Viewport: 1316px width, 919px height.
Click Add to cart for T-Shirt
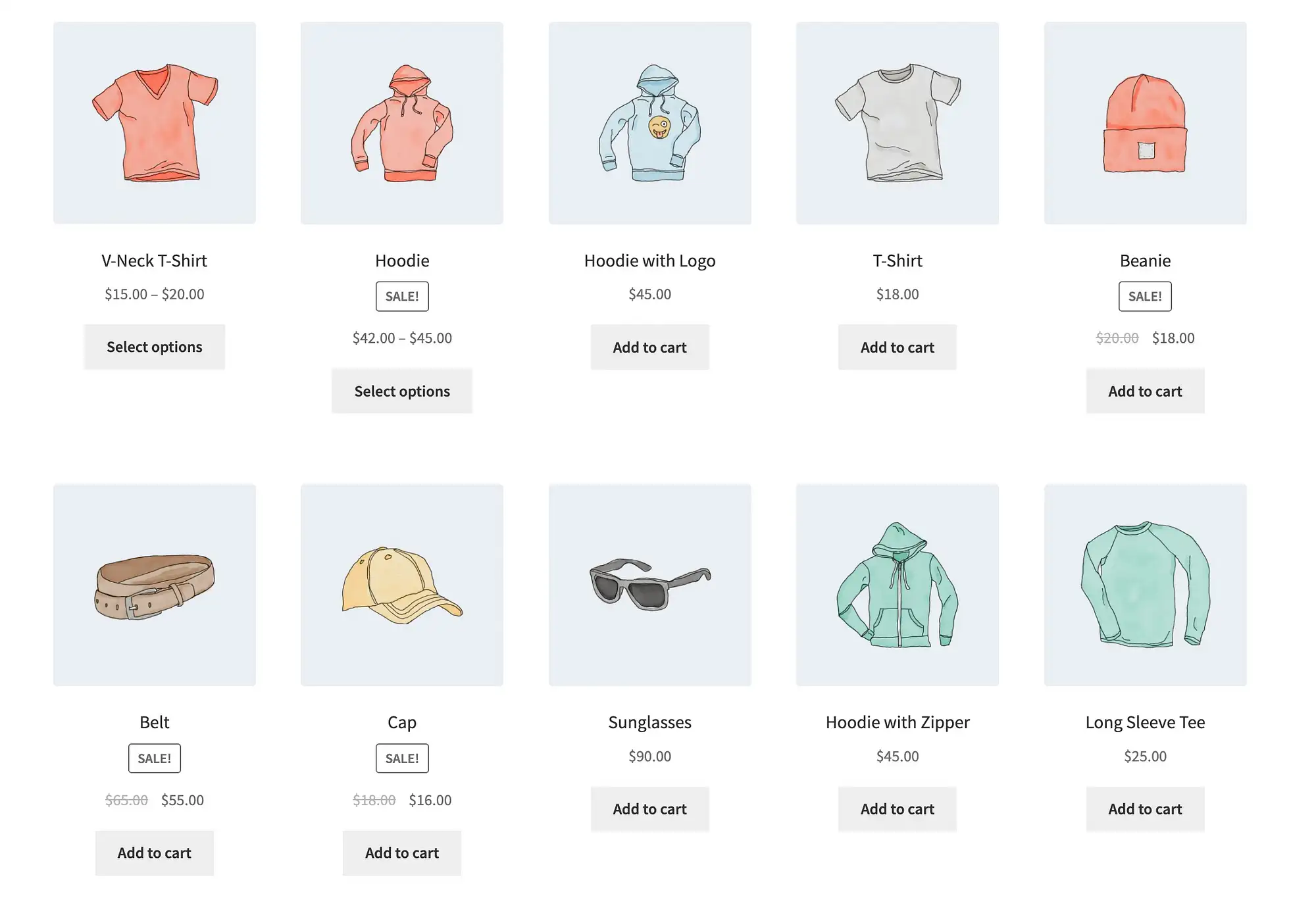click(897, 347)
